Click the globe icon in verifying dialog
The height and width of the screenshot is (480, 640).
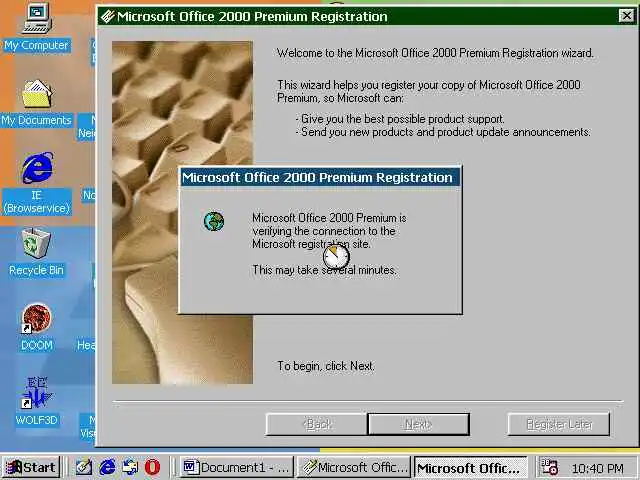click(x=214, y=221)
